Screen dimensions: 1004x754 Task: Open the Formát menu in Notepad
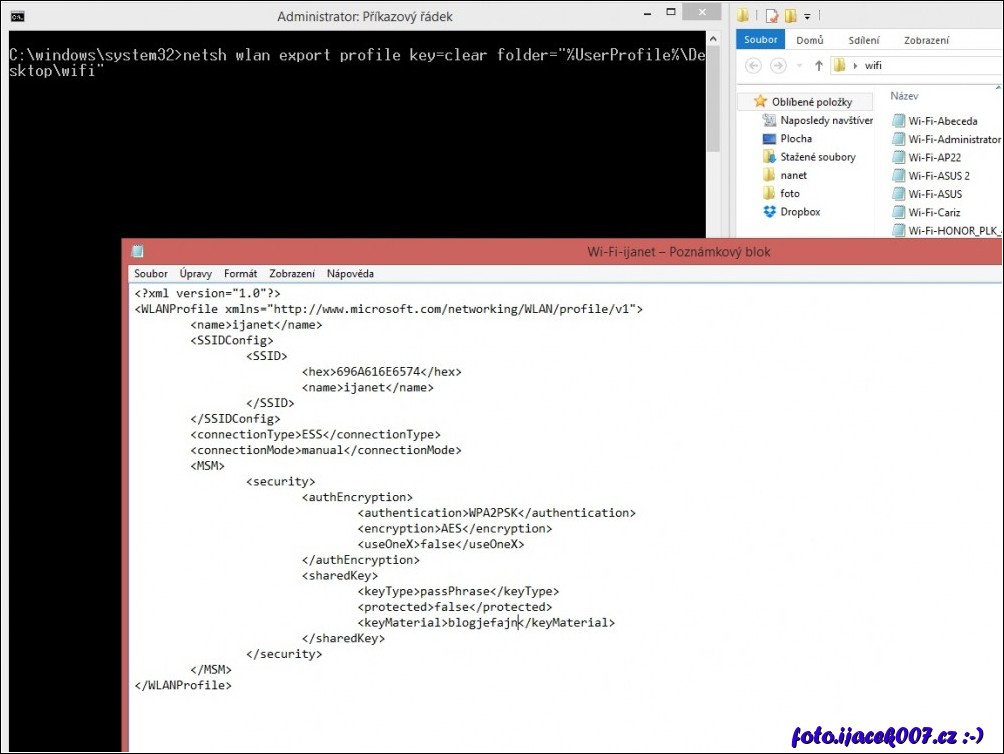click(x=240, y=274)
